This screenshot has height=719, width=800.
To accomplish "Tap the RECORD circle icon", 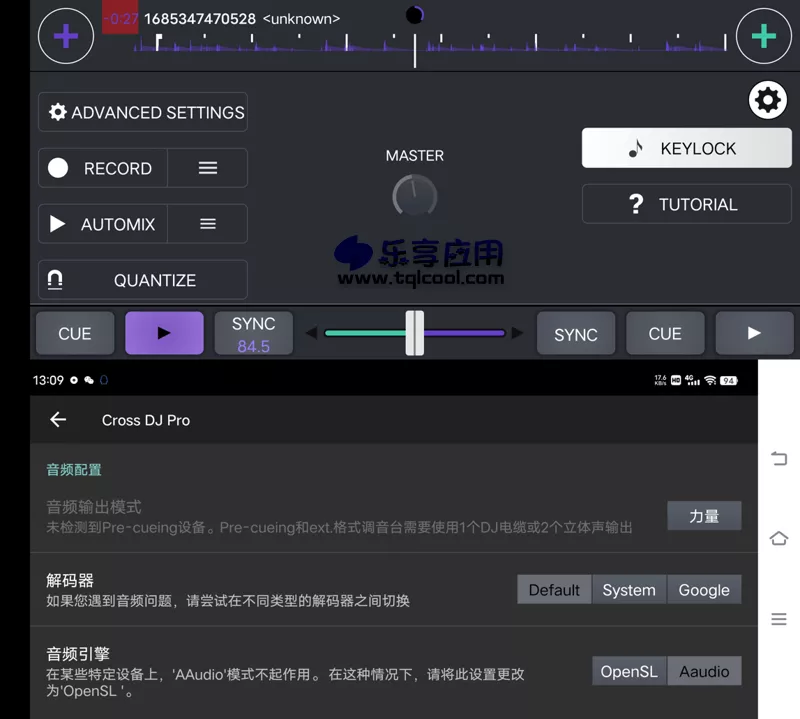I will point(59,168).
